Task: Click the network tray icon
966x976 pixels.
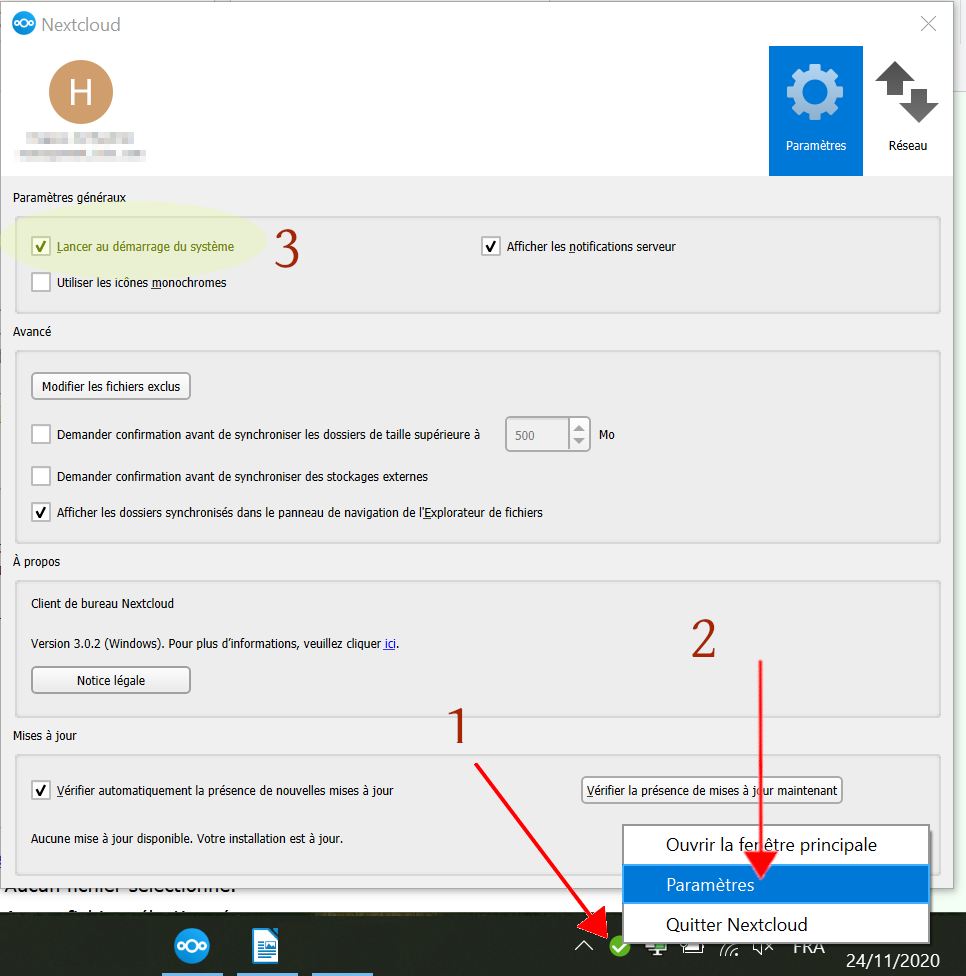Action: point(655,948)
